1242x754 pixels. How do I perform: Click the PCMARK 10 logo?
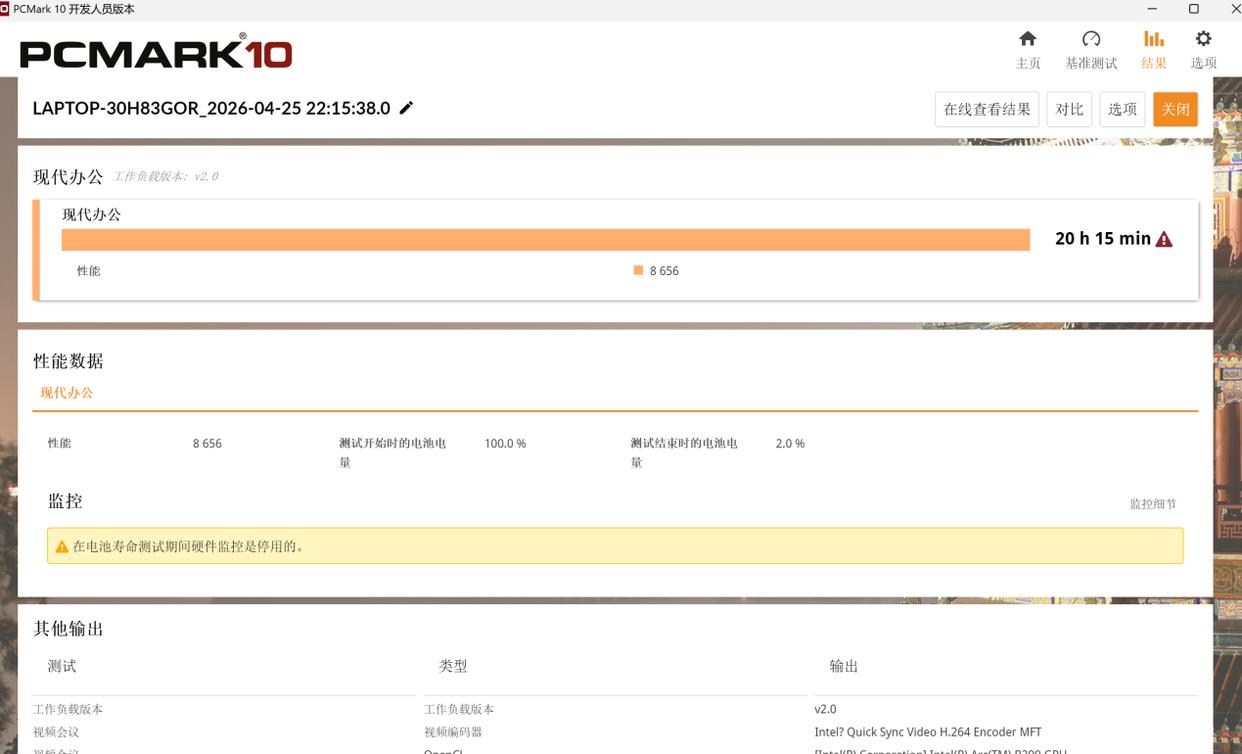point(156,53)
